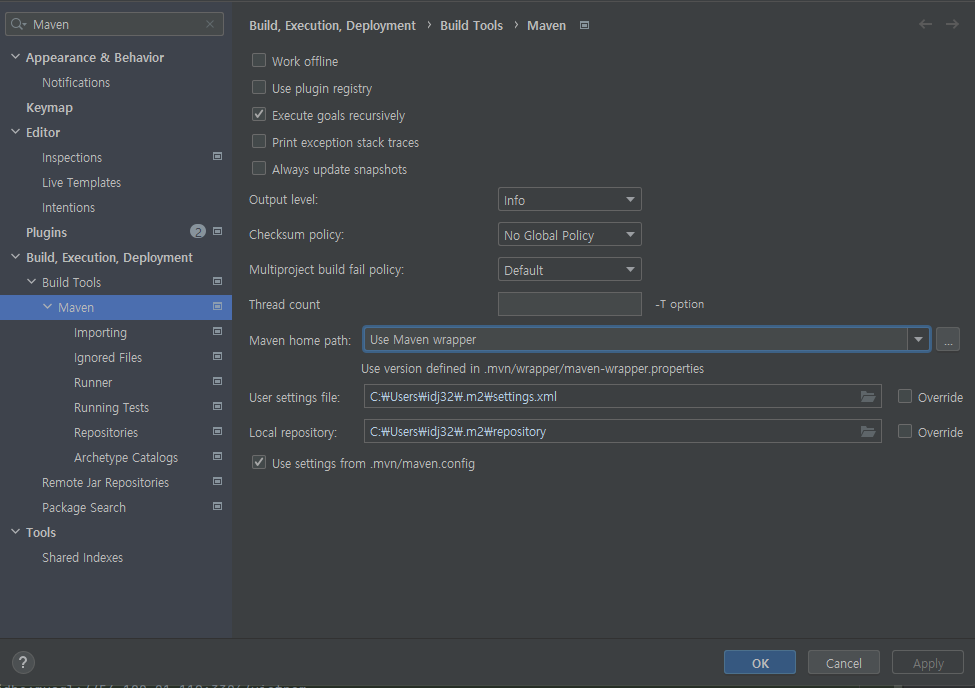
Task: Focus the Thread count input field
Action: point(570,304)
